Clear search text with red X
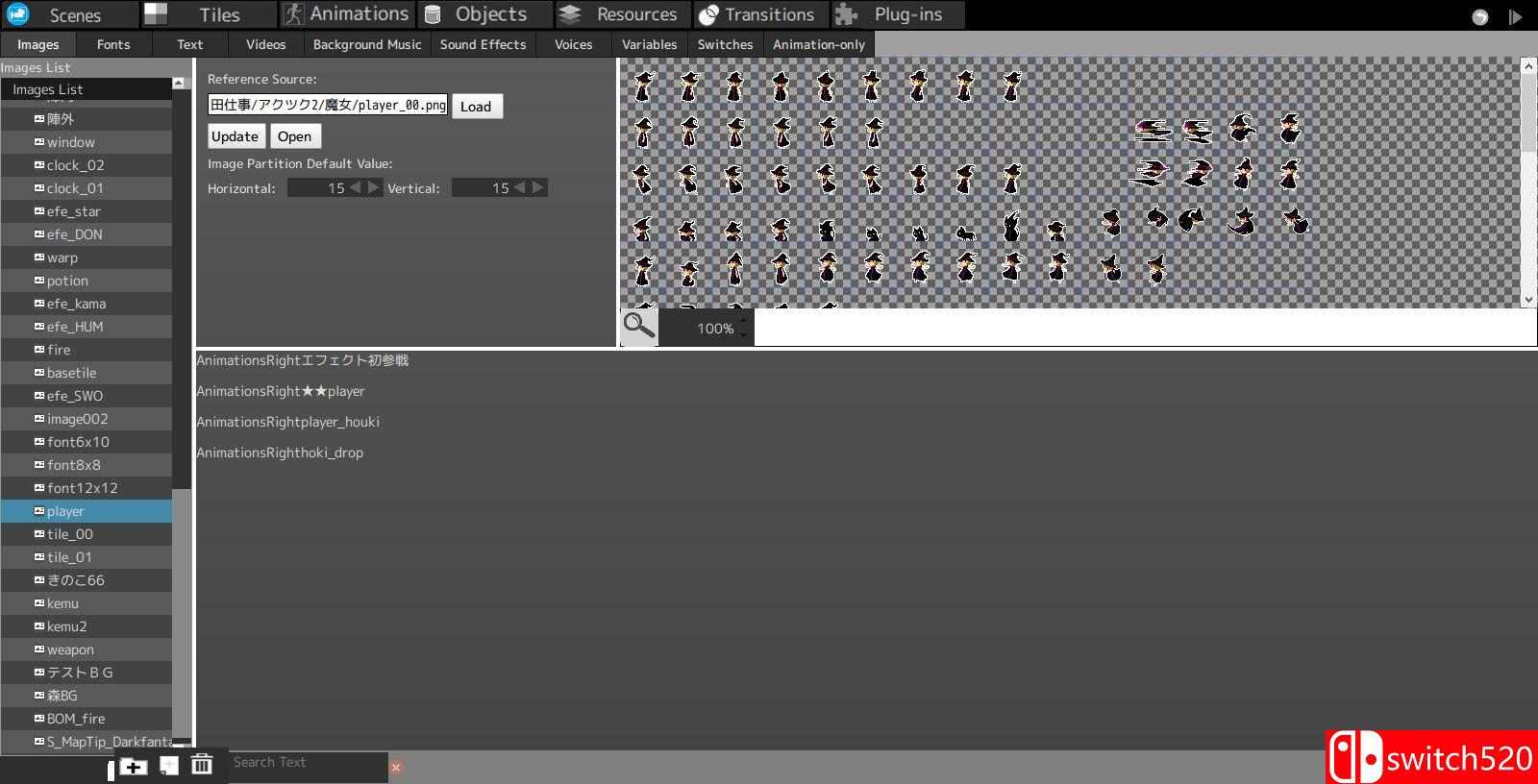 coord(396,767)
